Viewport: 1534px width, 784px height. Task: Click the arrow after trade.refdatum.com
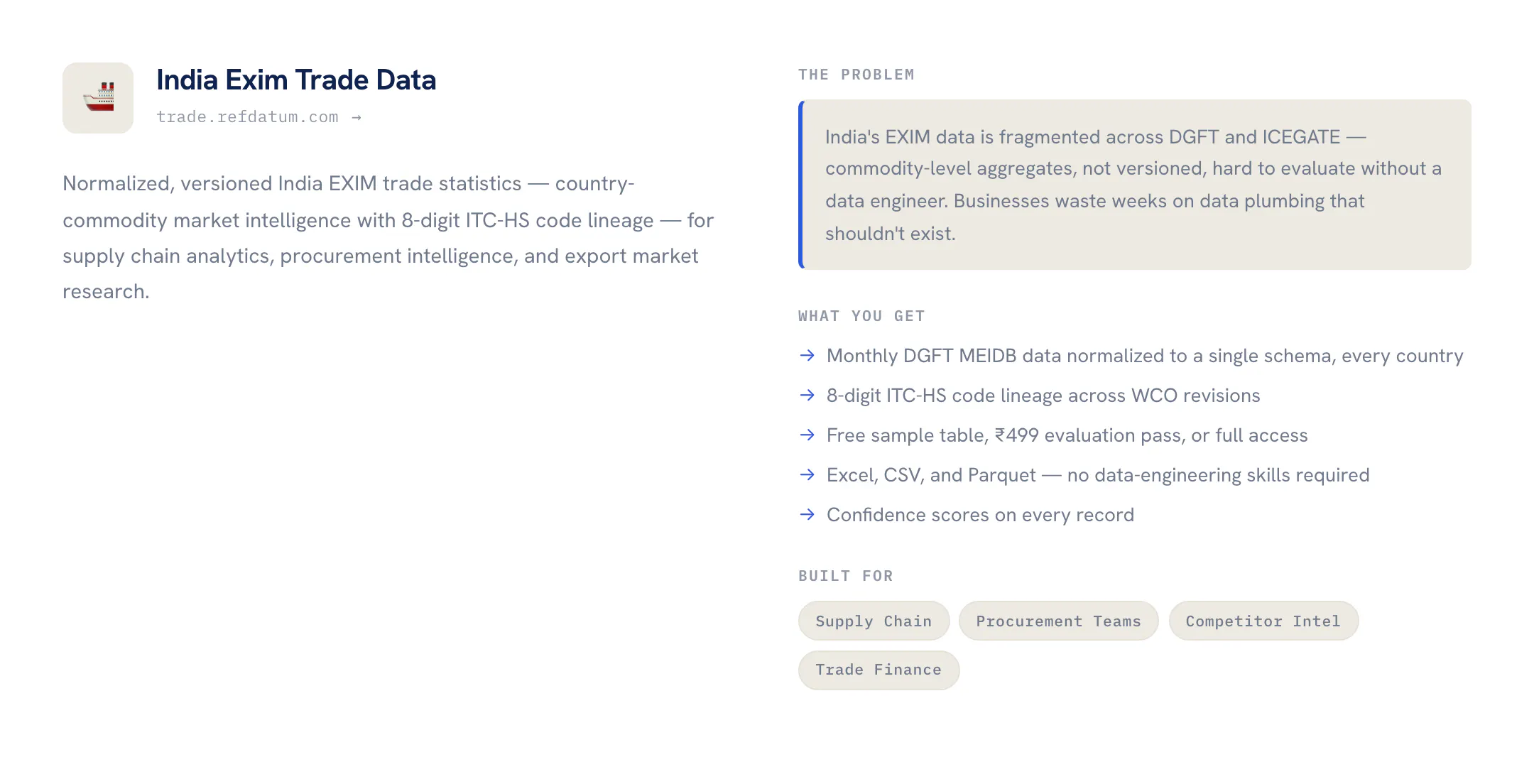pos(357,117)
